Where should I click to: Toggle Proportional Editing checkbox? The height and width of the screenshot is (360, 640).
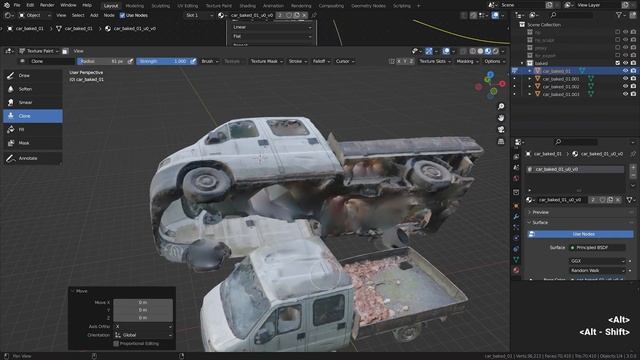tap(116, 344)
